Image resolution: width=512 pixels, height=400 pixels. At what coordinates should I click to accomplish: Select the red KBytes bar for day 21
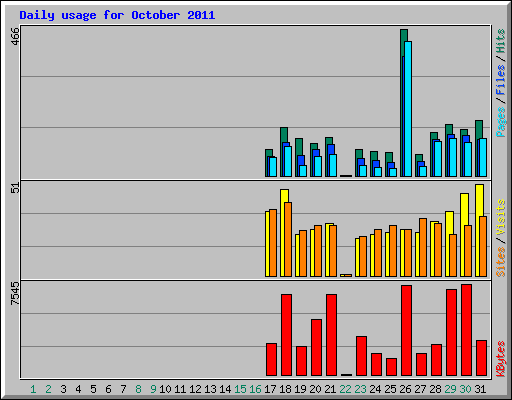[x=331, y=335]
